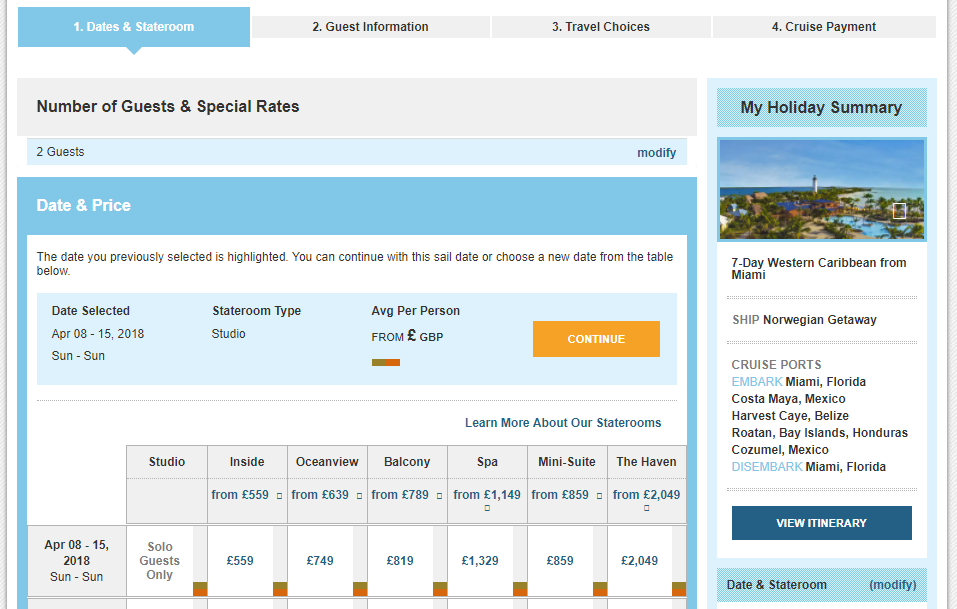
Task: Click info icon next to Mini-Suite from £859
Action: (599, 496)
